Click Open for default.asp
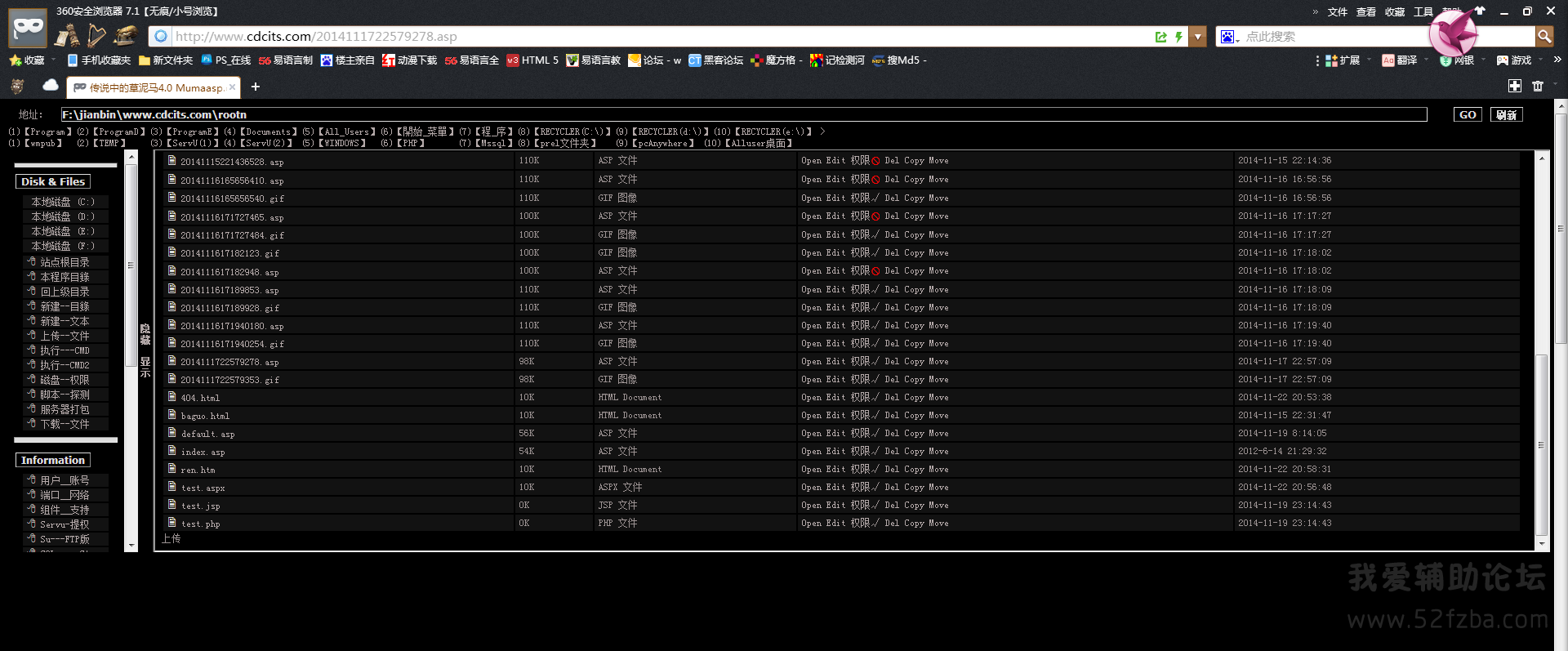Image resolution: width=1568 pixels, height=651 pixels. pos(811,434)
